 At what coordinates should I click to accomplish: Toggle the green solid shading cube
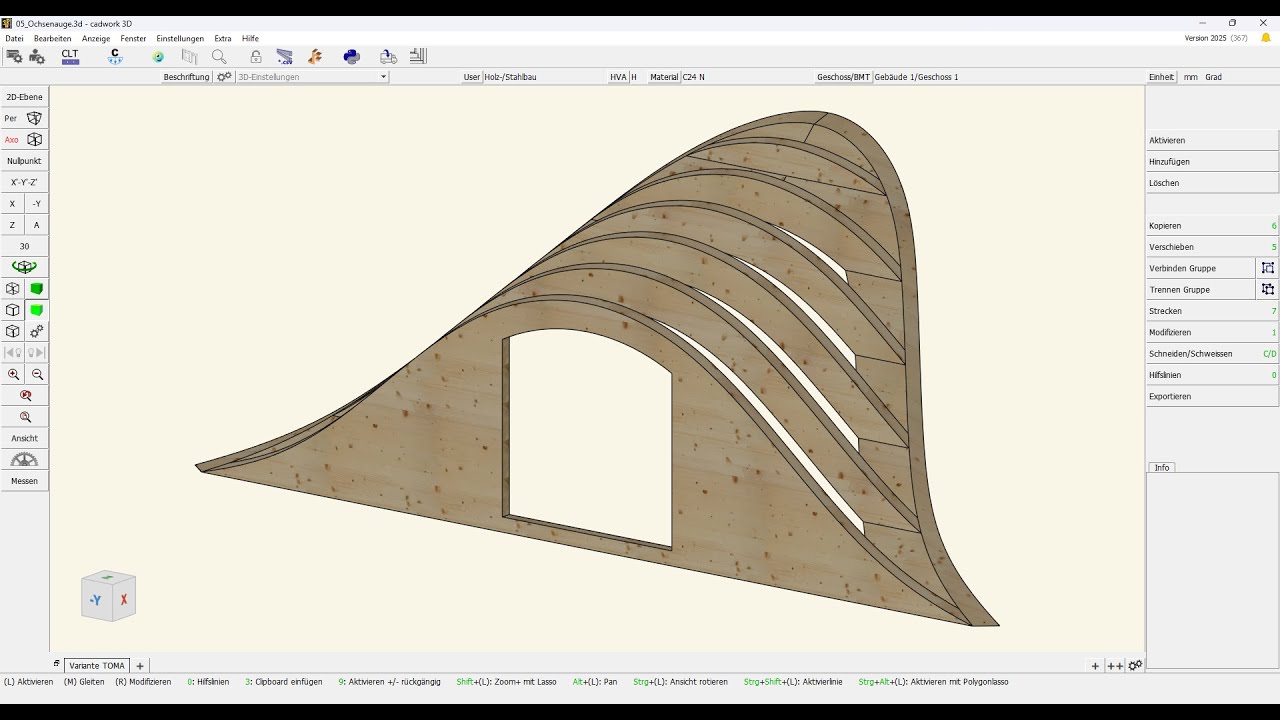pos(37,289)
